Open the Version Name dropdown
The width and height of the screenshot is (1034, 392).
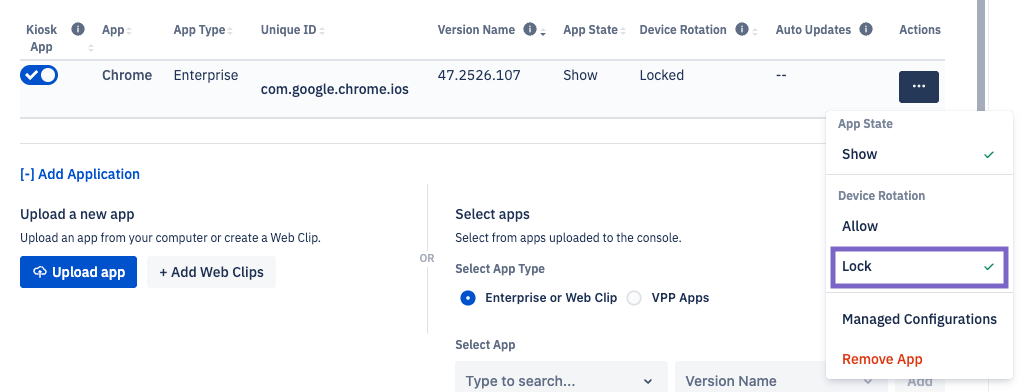tap(781, 380)
